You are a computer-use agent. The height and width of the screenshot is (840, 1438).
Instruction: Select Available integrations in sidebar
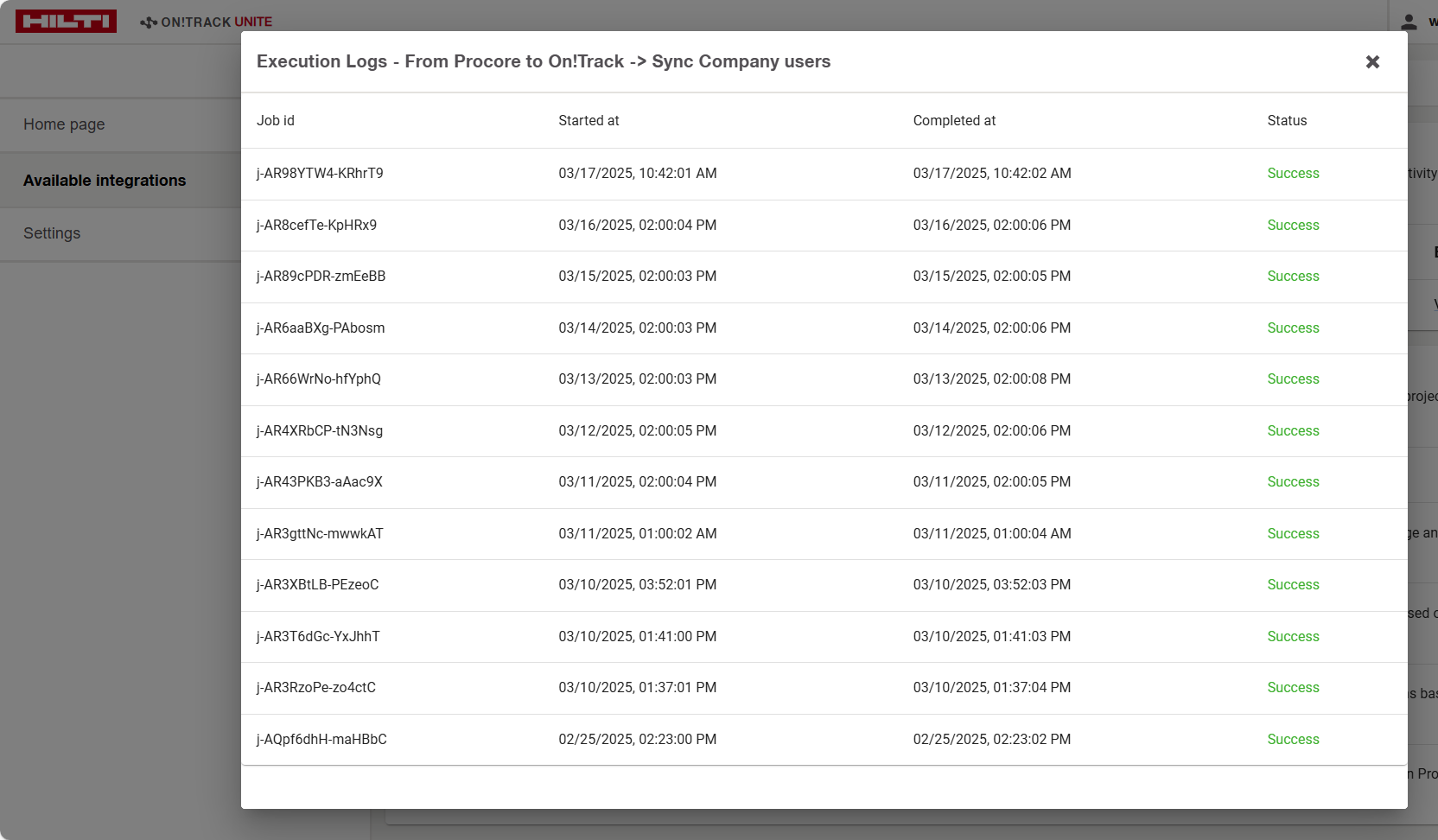(105, 181)
